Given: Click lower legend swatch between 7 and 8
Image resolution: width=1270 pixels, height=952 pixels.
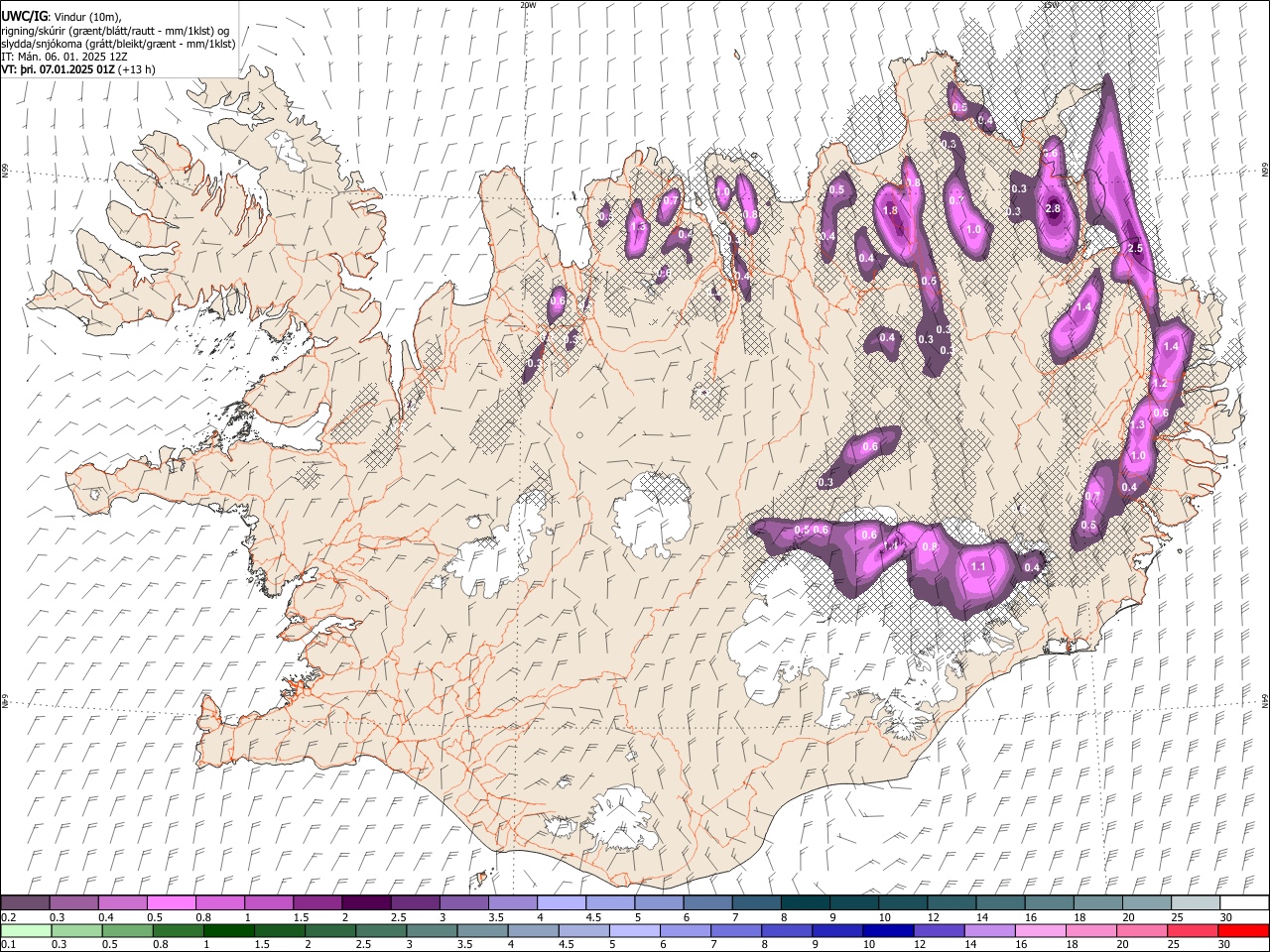Looking at the screenshot, I should pos(736,930).
